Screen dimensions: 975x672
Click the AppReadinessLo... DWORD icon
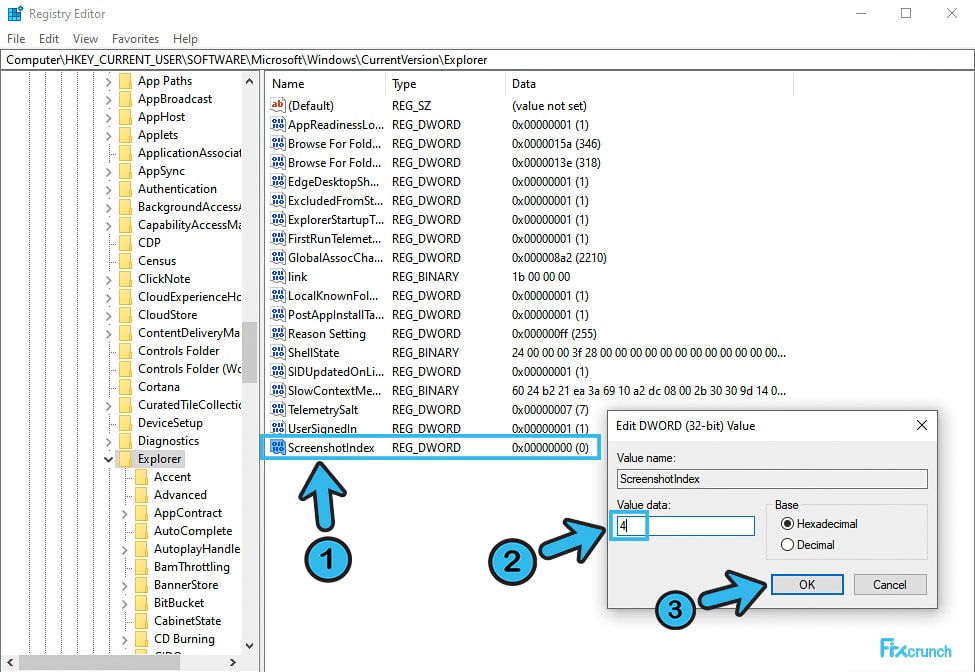coord(277,124)
